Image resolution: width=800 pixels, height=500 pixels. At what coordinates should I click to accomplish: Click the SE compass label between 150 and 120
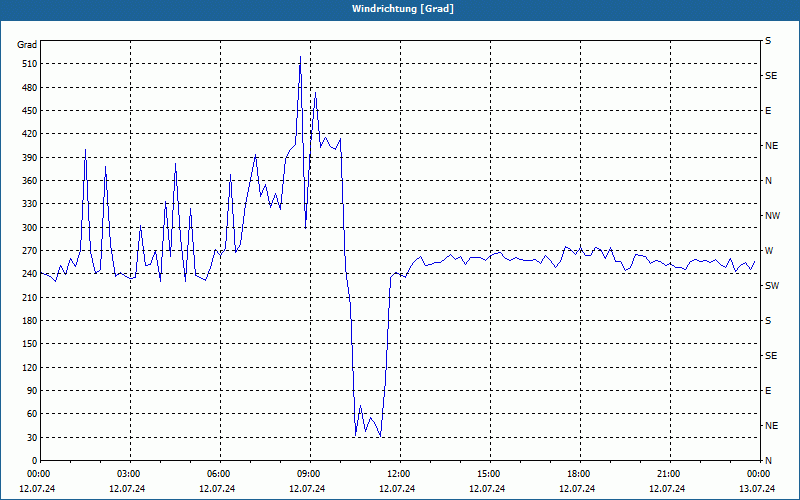[x=771, y=356]
